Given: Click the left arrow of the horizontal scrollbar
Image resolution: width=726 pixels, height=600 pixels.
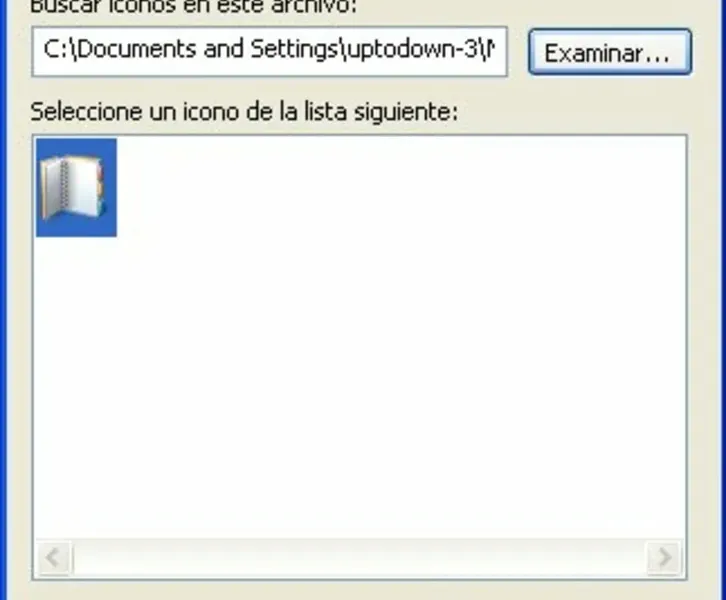Looking at the screenshot, I should click(x=54, y=557).
